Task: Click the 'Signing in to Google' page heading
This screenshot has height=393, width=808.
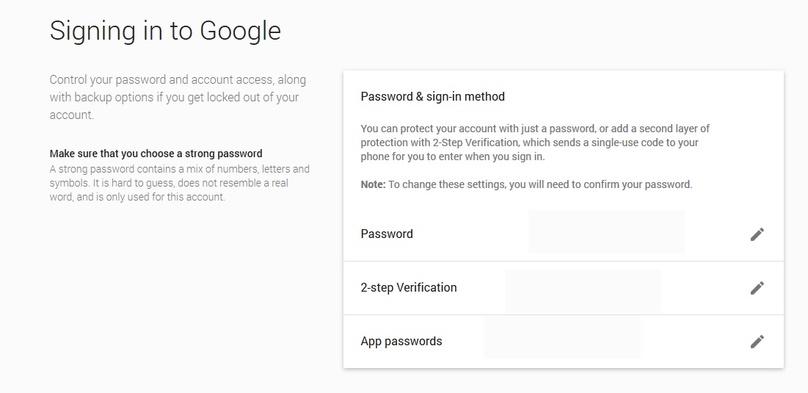Action: click(165, 30)
